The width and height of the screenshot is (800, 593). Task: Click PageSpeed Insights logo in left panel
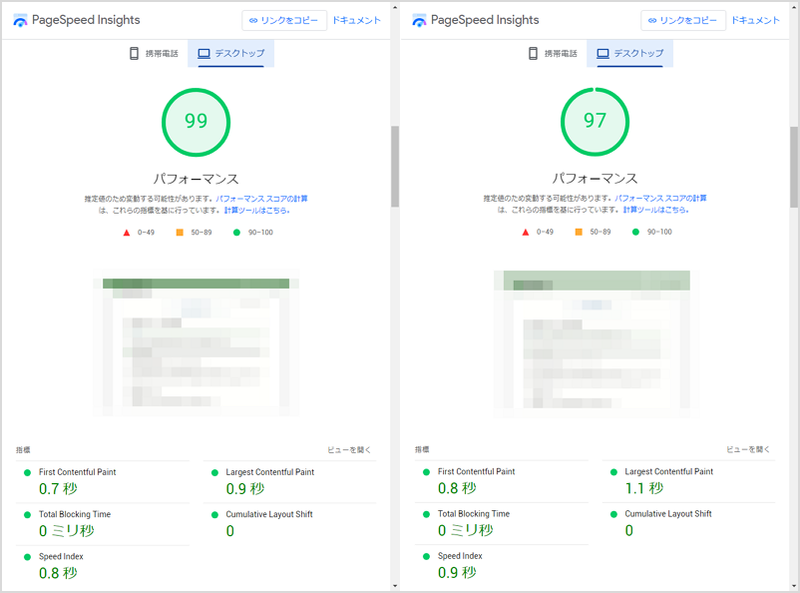21,20
